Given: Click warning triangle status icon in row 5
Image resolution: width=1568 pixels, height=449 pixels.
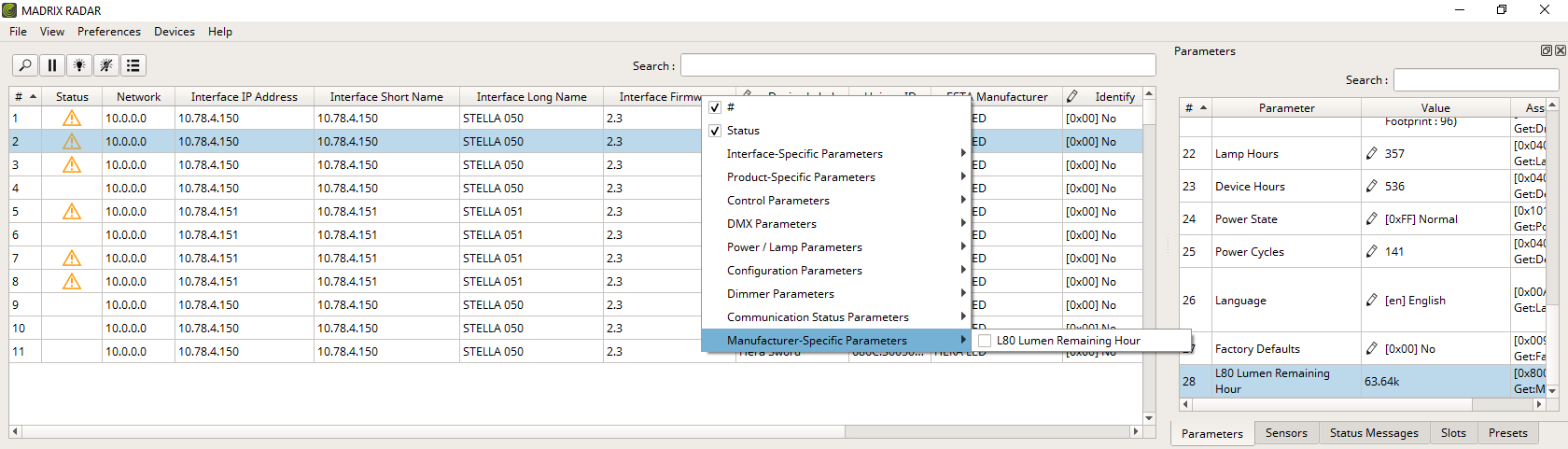Looking at the screenshot, I should [72, 212].
